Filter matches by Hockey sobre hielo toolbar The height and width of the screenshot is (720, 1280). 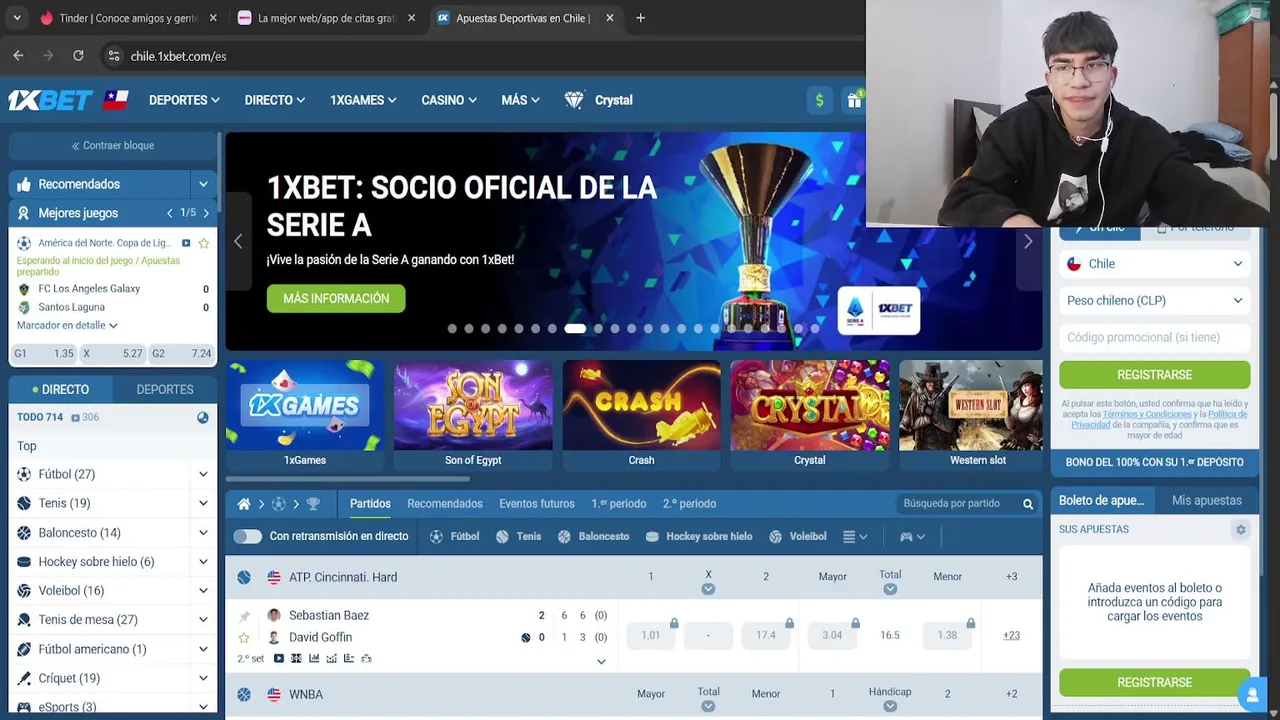[699, 536]
